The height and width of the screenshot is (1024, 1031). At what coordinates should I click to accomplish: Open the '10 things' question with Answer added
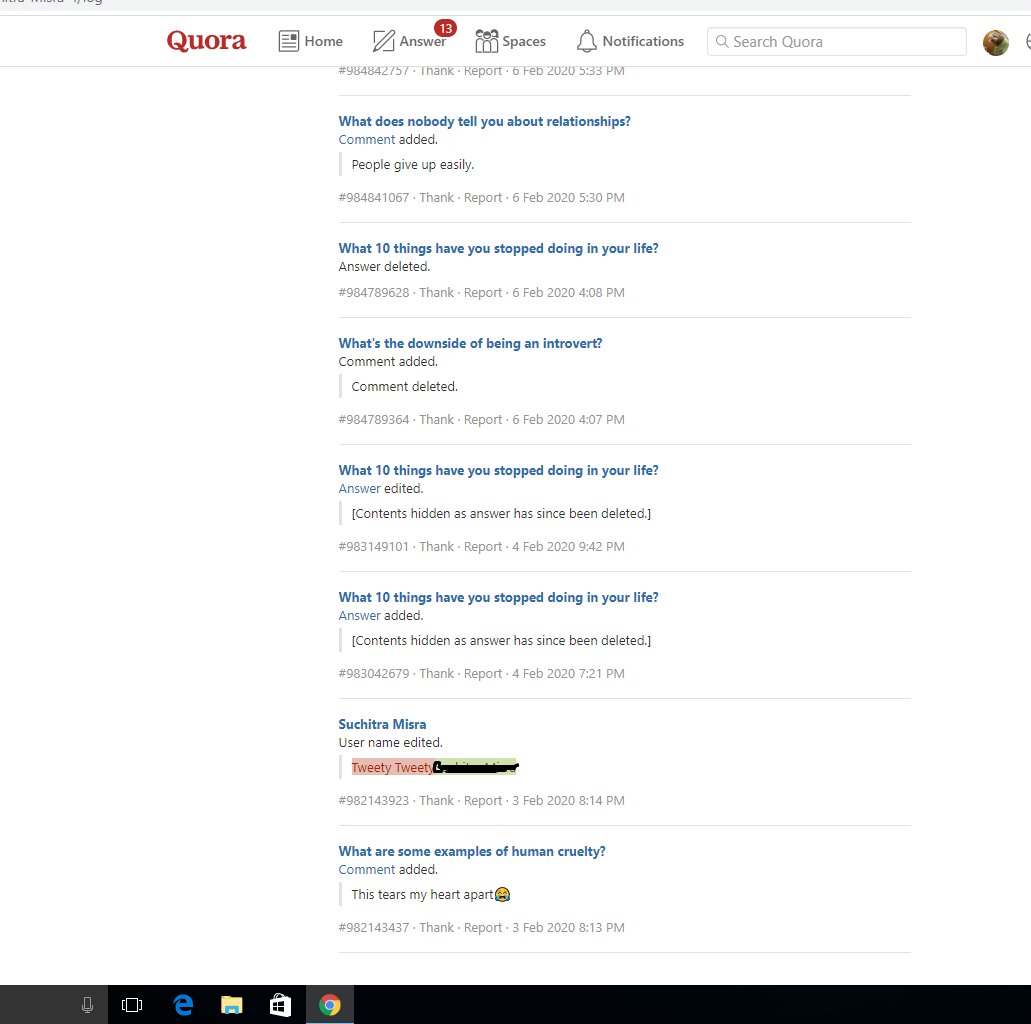coord(498,597)
